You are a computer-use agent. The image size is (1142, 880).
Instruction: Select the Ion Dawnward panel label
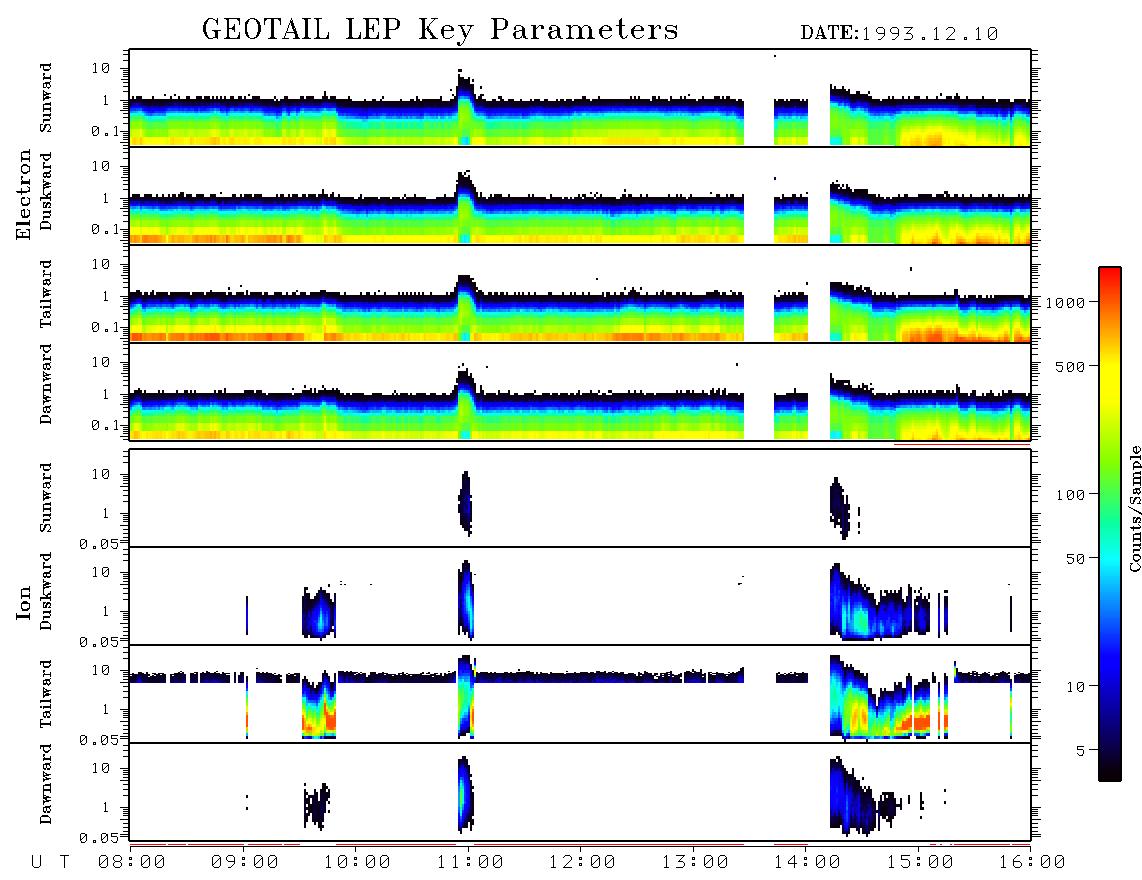(x=46, y=784)
